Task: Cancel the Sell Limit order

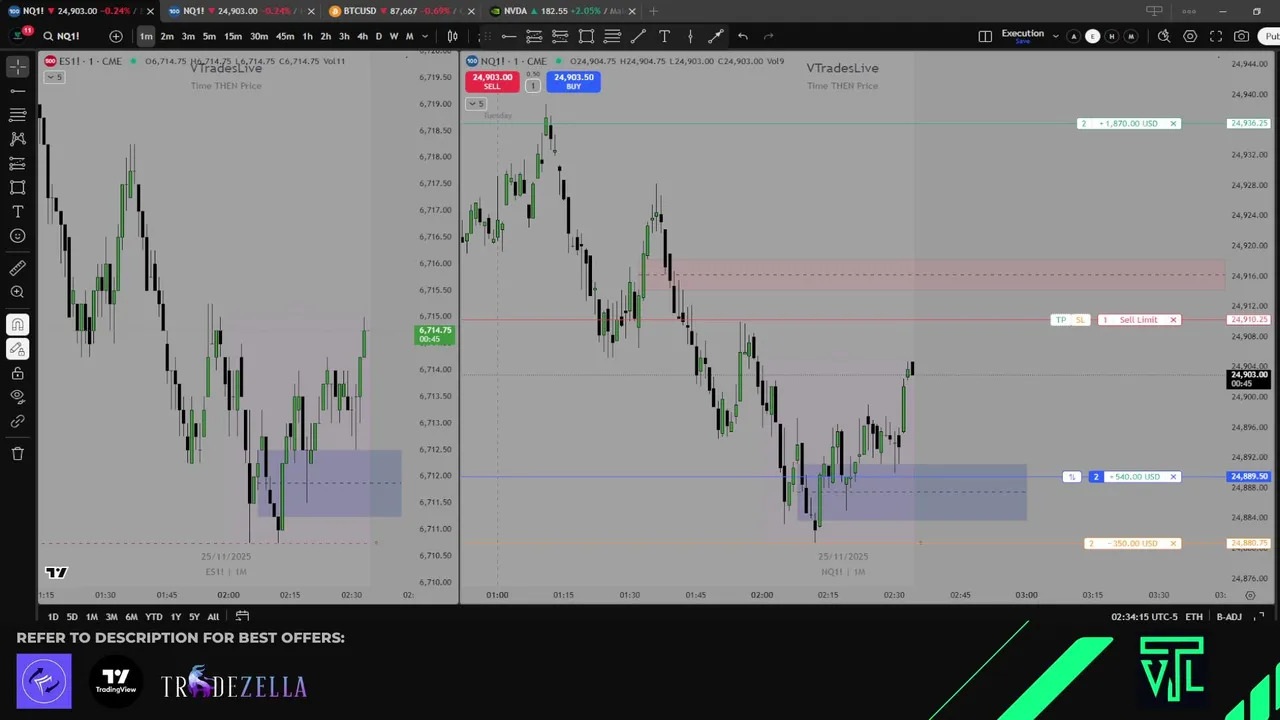Action: click(x=1173, y=320)
